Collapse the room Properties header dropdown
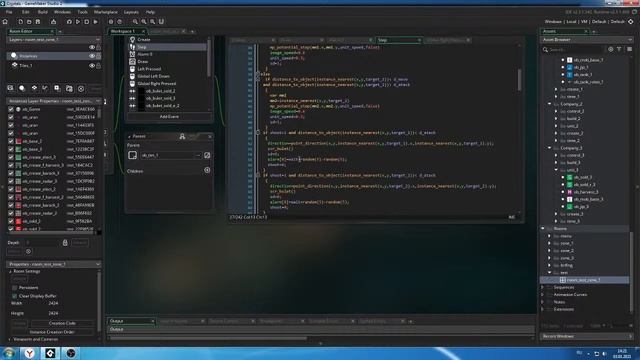 (98, 264)
